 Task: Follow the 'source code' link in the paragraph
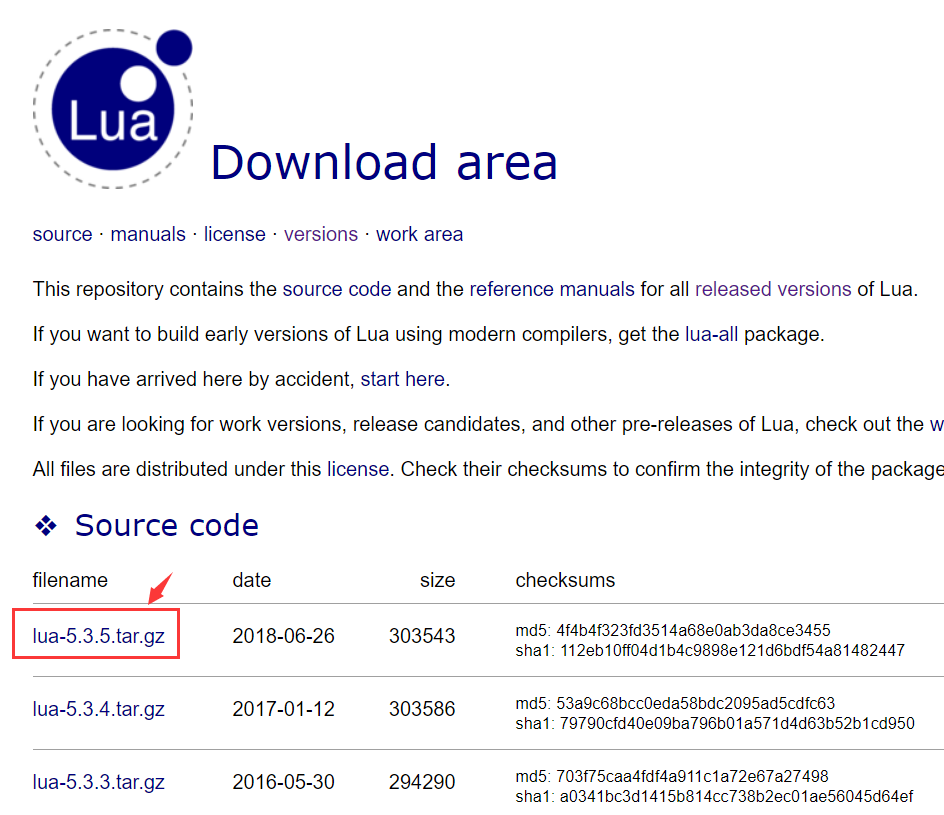point(337,289)
